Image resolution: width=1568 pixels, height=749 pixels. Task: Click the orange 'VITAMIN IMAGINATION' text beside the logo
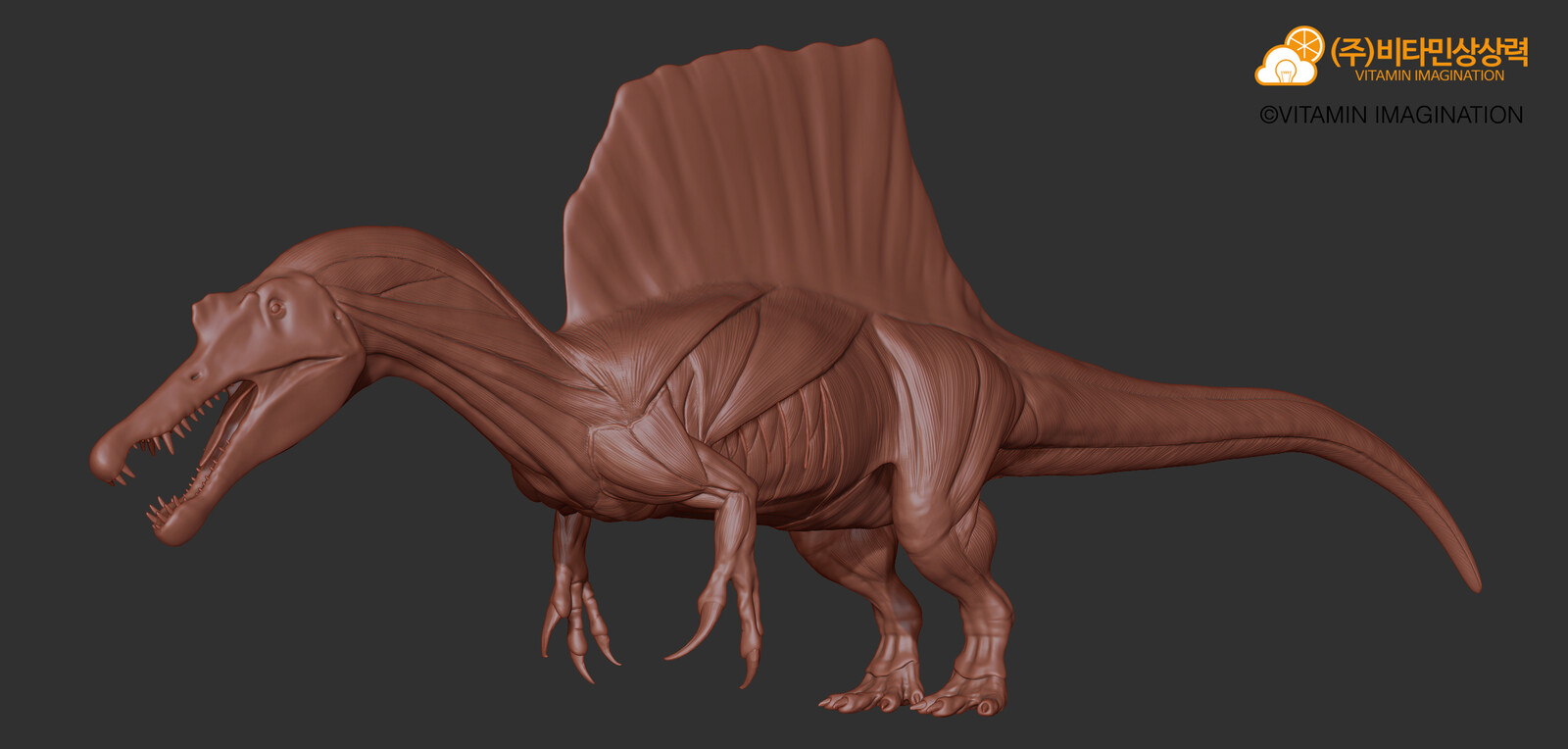(1429, 75)
